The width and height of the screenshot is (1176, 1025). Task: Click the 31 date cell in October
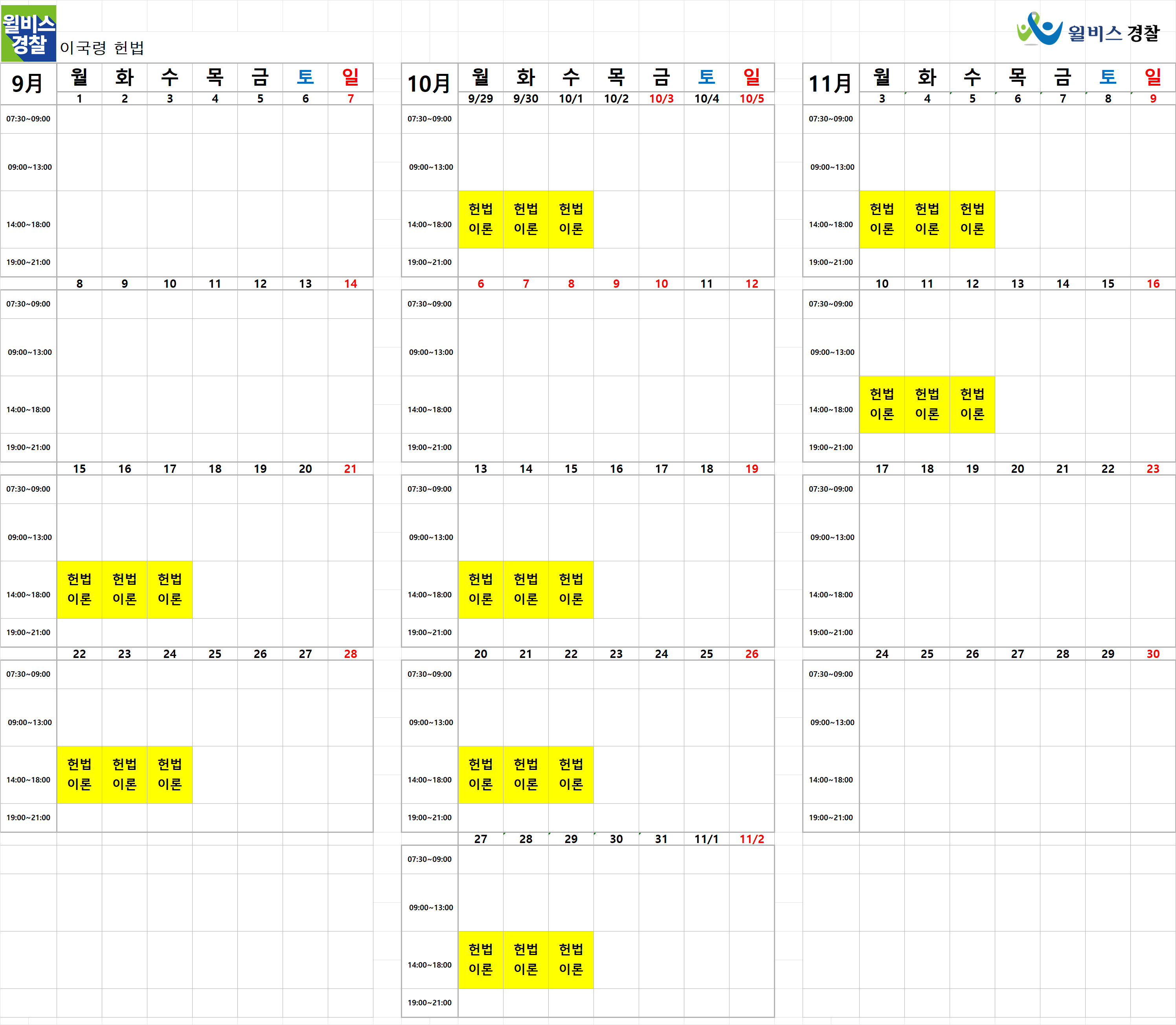point(661,839)
